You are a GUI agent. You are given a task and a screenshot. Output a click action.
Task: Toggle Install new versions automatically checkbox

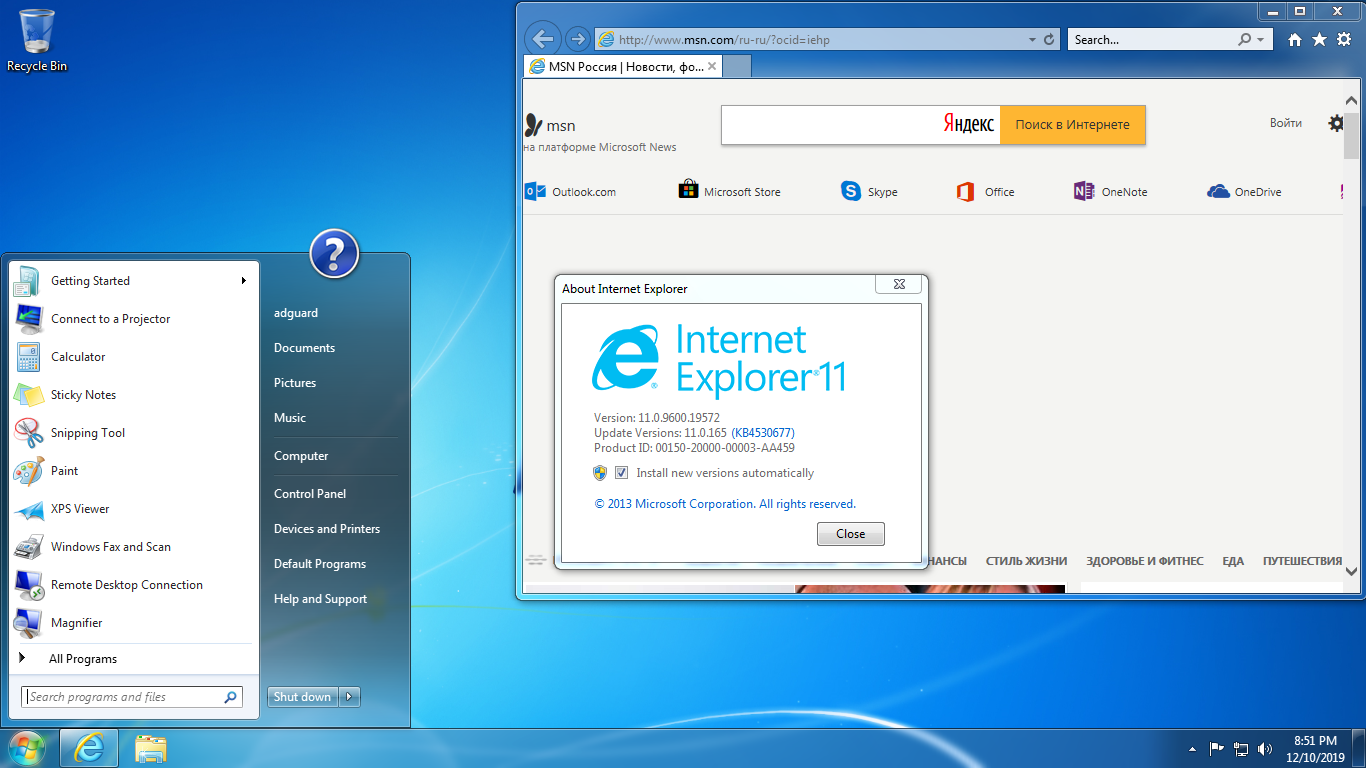click(621, 473)
